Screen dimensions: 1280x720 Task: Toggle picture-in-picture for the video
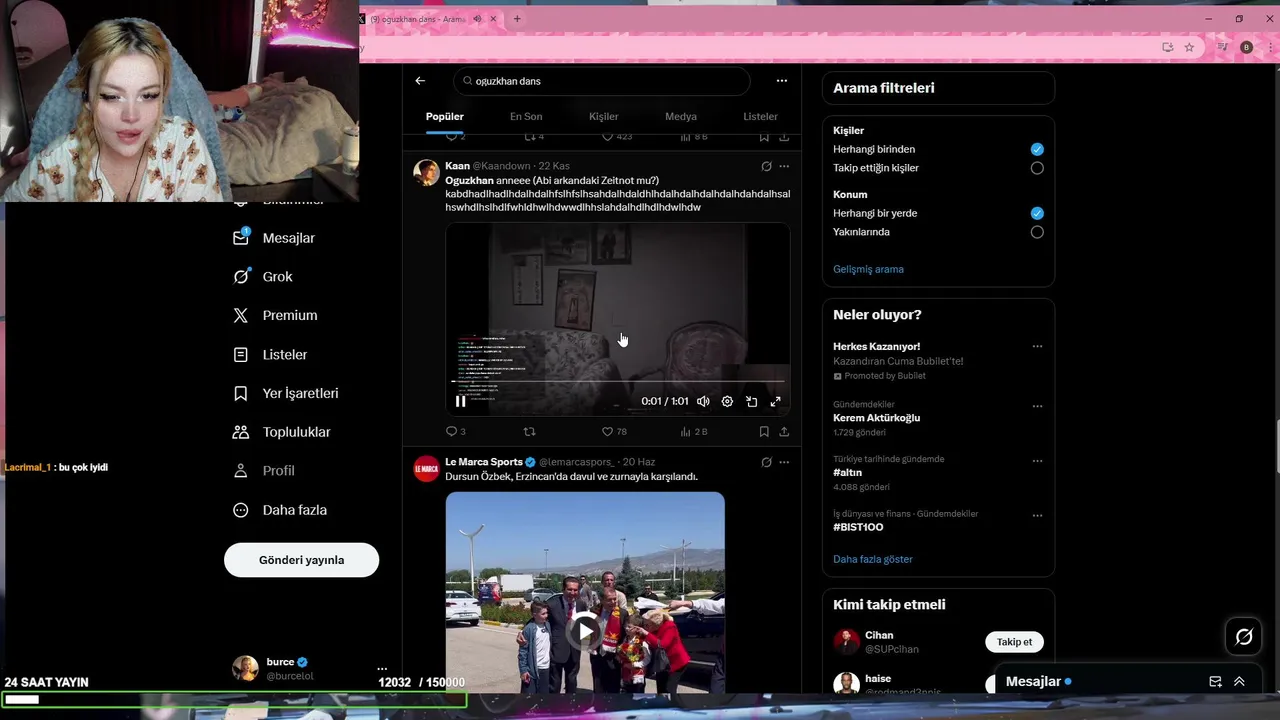pyautogui.click(x=751, y=401)
